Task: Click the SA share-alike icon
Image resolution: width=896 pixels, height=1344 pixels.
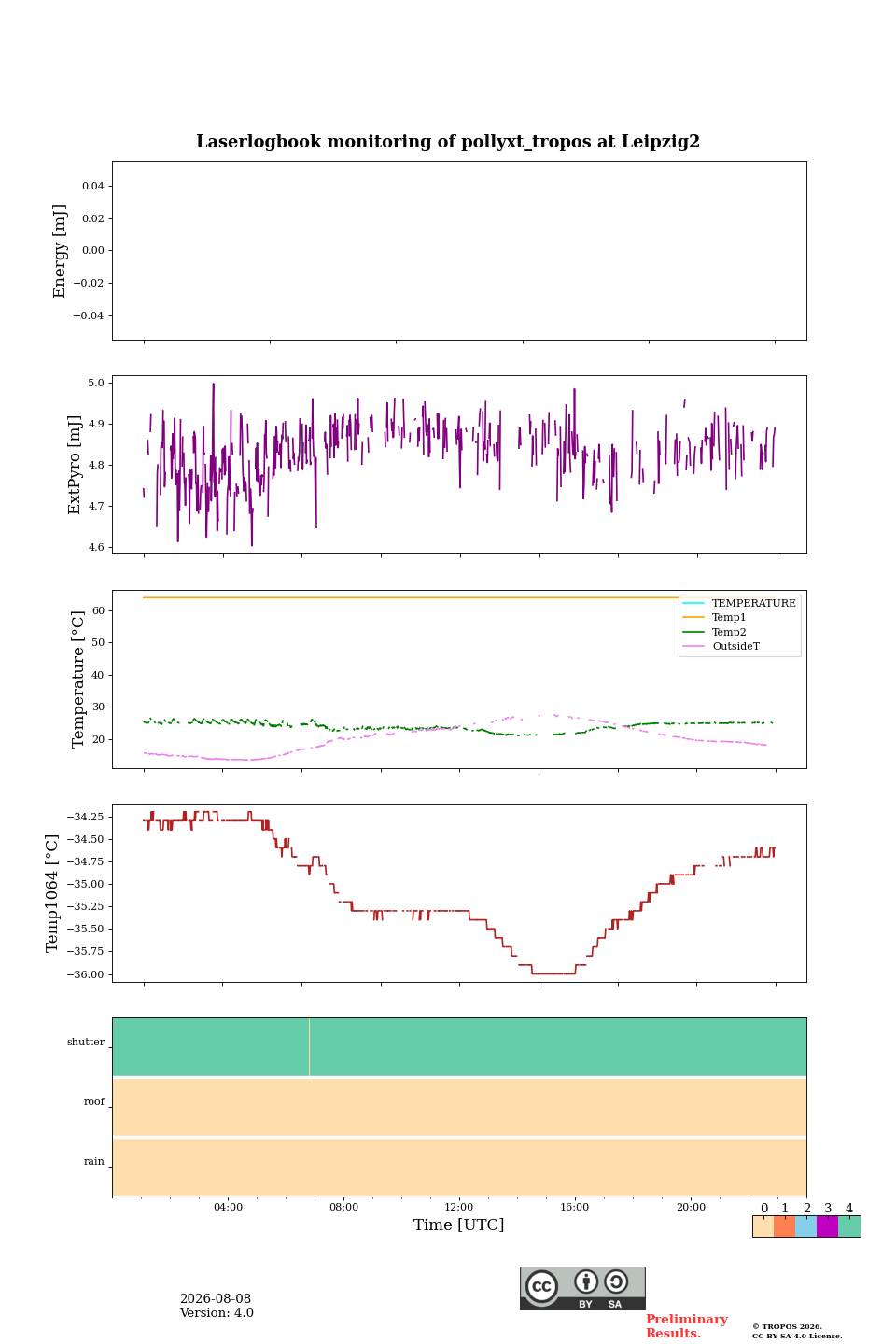Action: [616, 1281]
